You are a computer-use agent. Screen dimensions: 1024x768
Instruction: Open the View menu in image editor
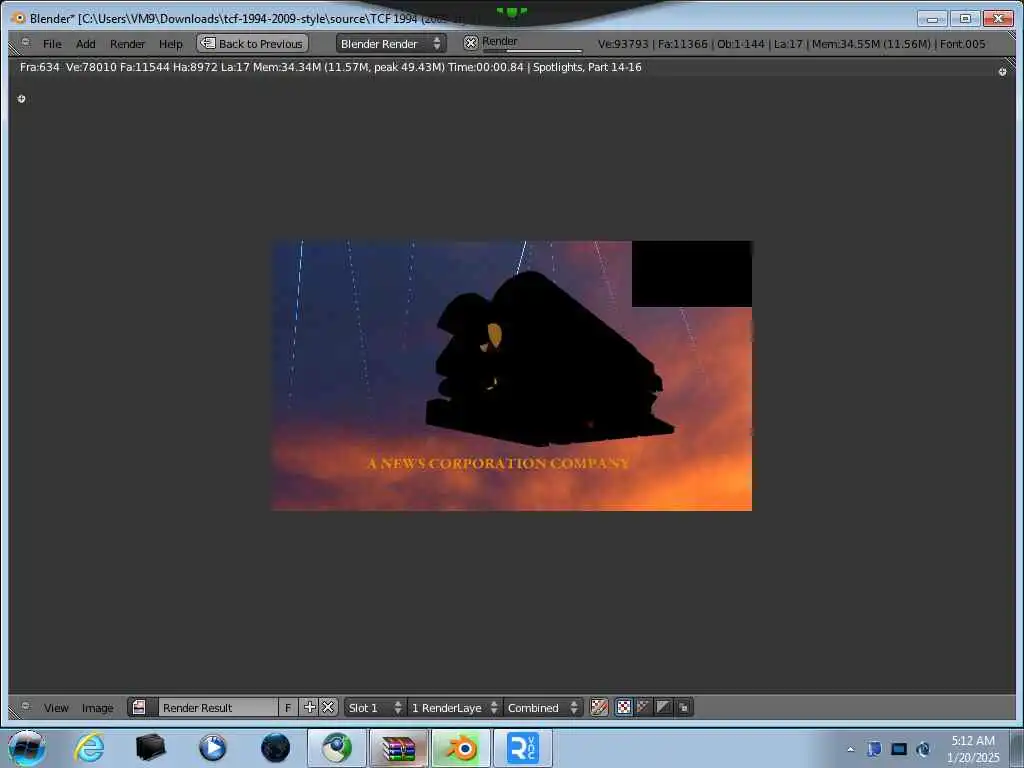(56, 708)
